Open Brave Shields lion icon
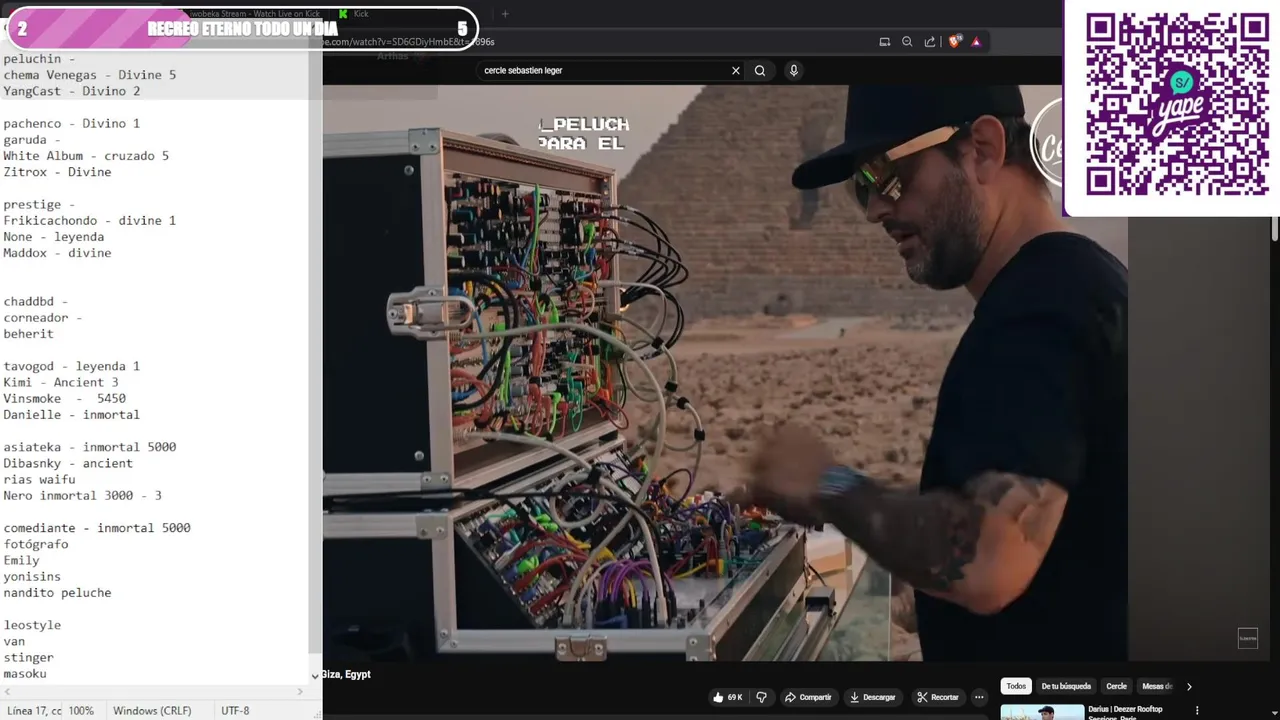 pyautogui.click(x=955, y=42)
